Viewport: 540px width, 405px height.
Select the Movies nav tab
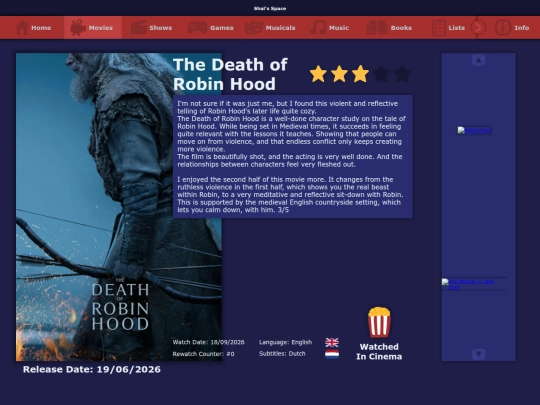[x=92, y=28]
